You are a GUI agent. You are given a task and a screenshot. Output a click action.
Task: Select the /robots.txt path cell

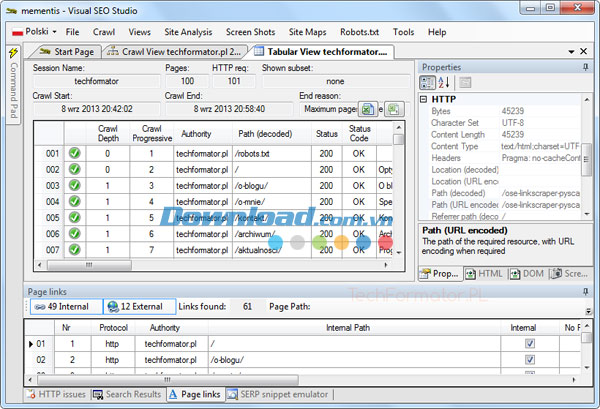click(272, 153)
